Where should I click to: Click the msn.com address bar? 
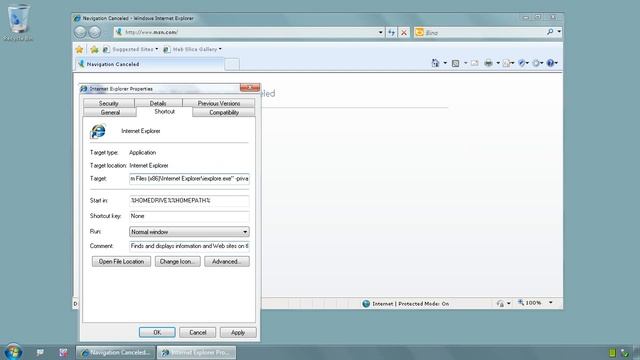245,32
